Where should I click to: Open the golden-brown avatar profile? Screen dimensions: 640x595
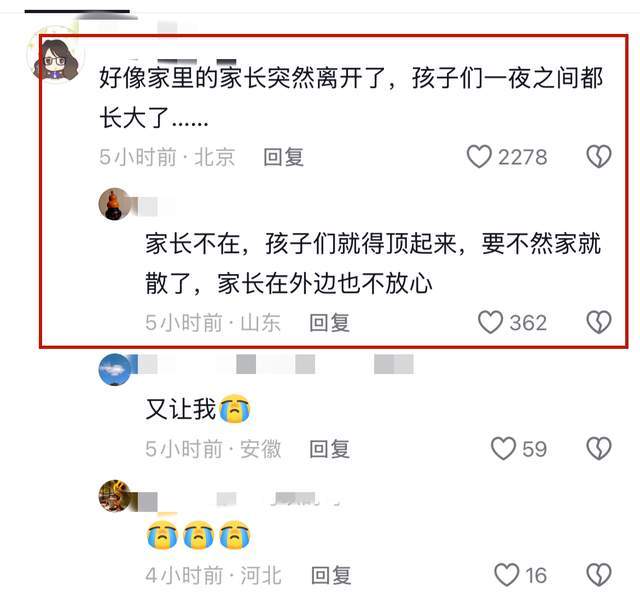(115, 496)
